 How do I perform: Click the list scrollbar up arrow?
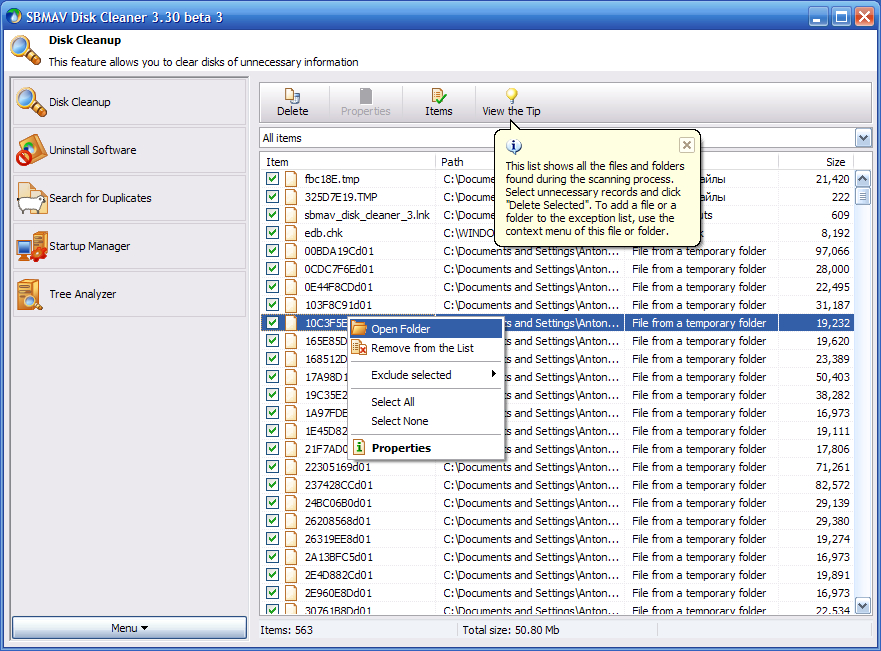click(x=862, y=179)
